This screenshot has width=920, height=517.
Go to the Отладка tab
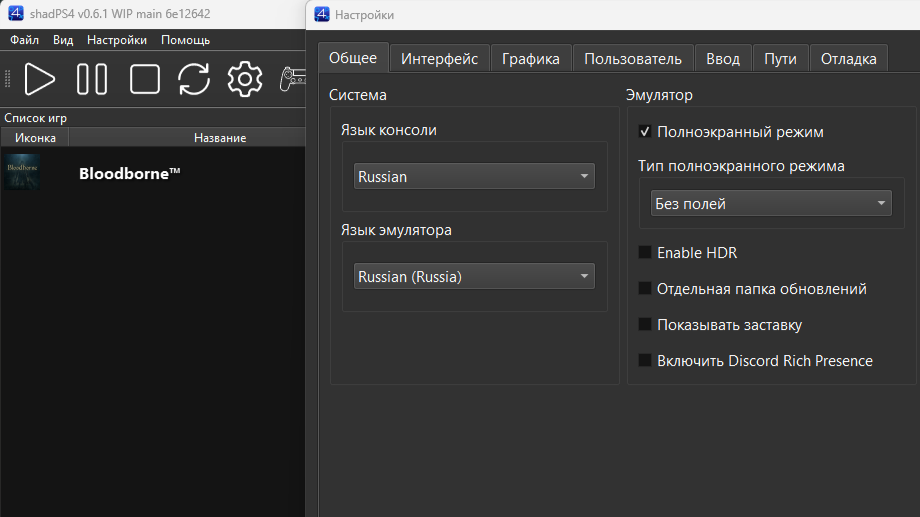(848, 59)
